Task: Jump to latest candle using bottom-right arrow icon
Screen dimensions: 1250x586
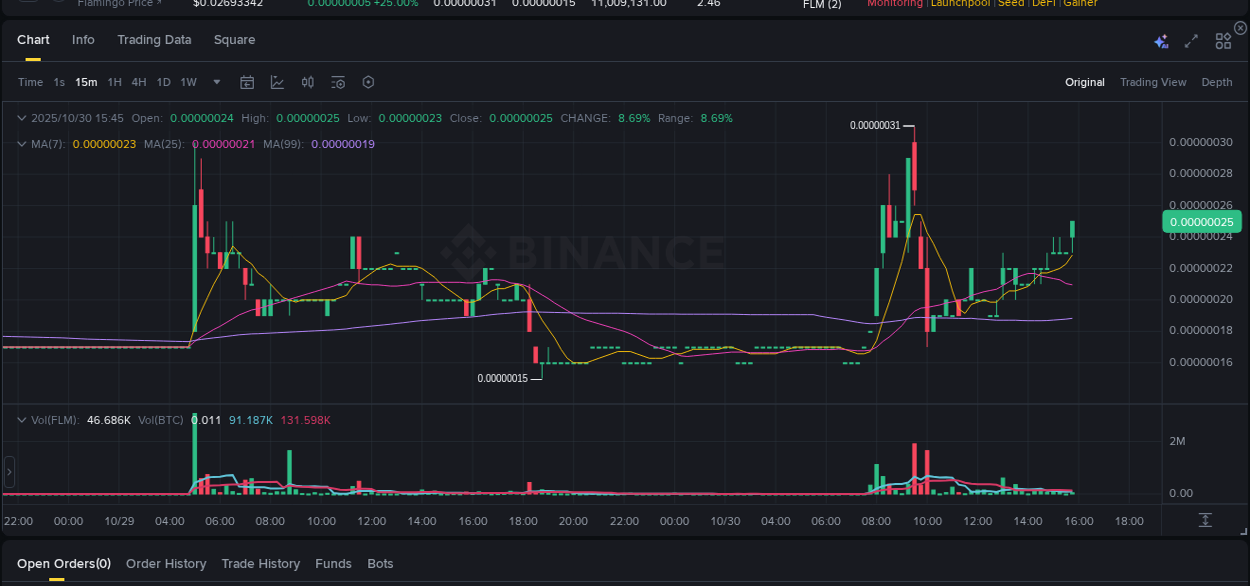Action: [x=1205, y=519]
